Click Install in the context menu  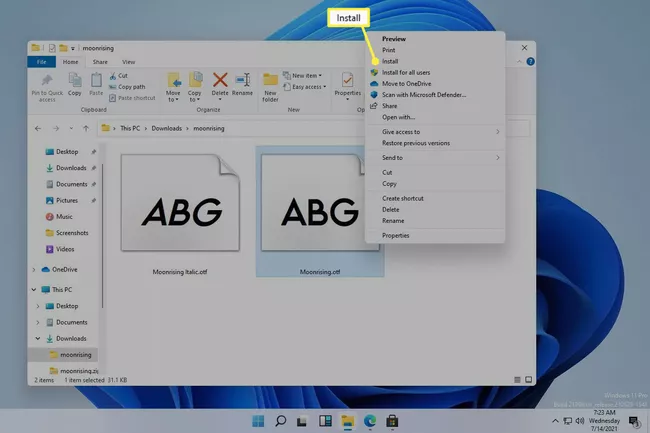pos(391,61)
